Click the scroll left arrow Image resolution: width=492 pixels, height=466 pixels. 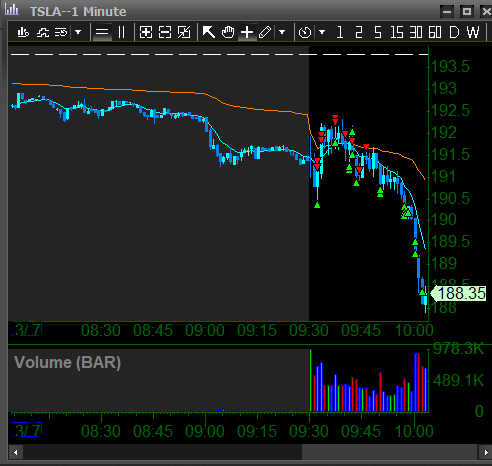15,452
